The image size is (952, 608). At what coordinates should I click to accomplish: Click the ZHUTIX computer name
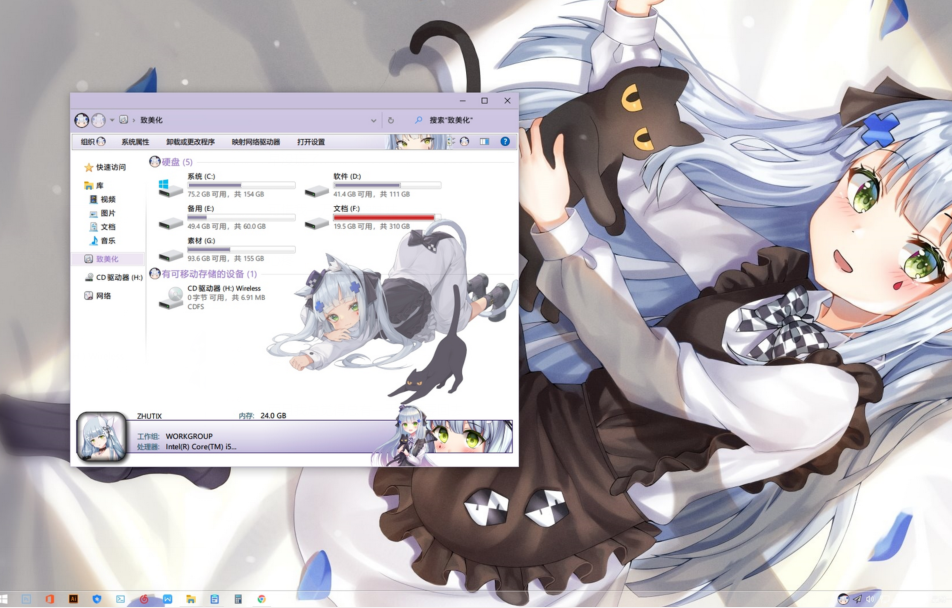tap(149, 416)
